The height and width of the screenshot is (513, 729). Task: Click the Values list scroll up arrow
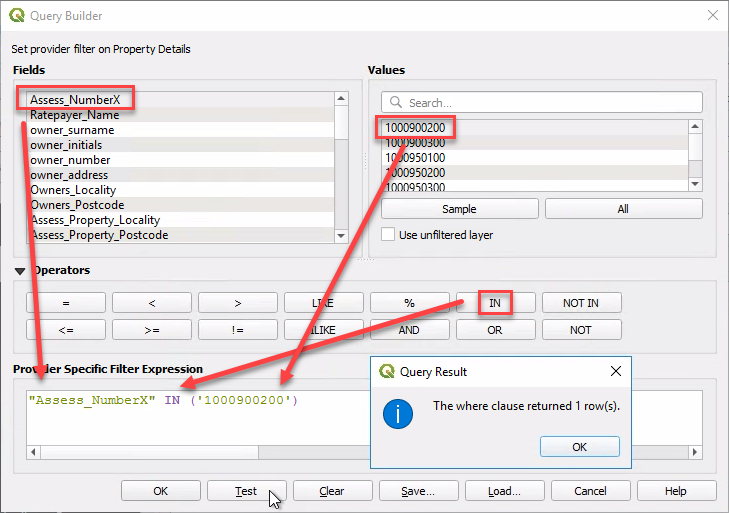coord(695,126)
